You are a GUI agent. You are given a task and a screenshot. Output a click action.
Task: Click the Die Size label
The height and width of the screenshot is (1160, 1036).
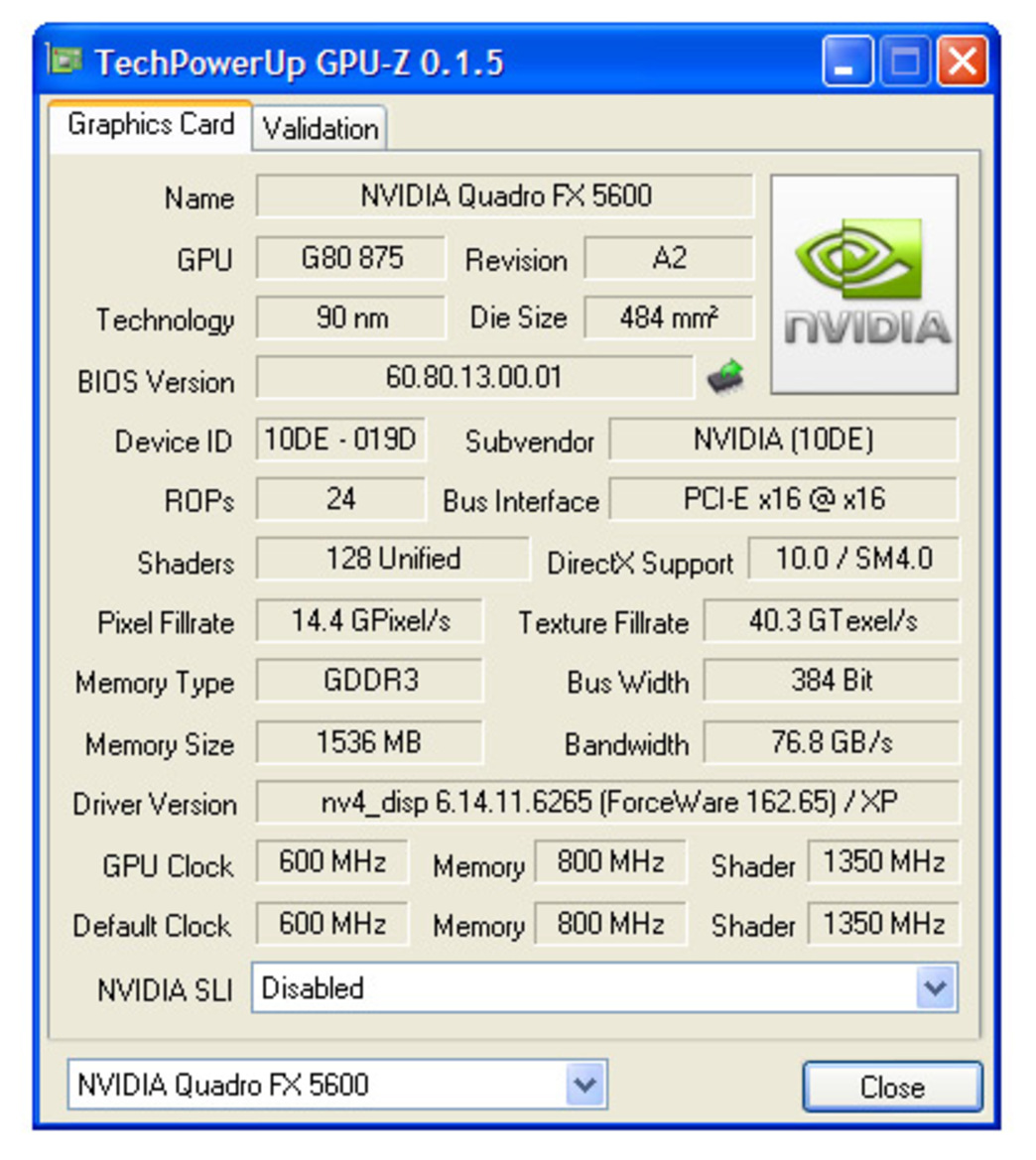click(518, 319)
